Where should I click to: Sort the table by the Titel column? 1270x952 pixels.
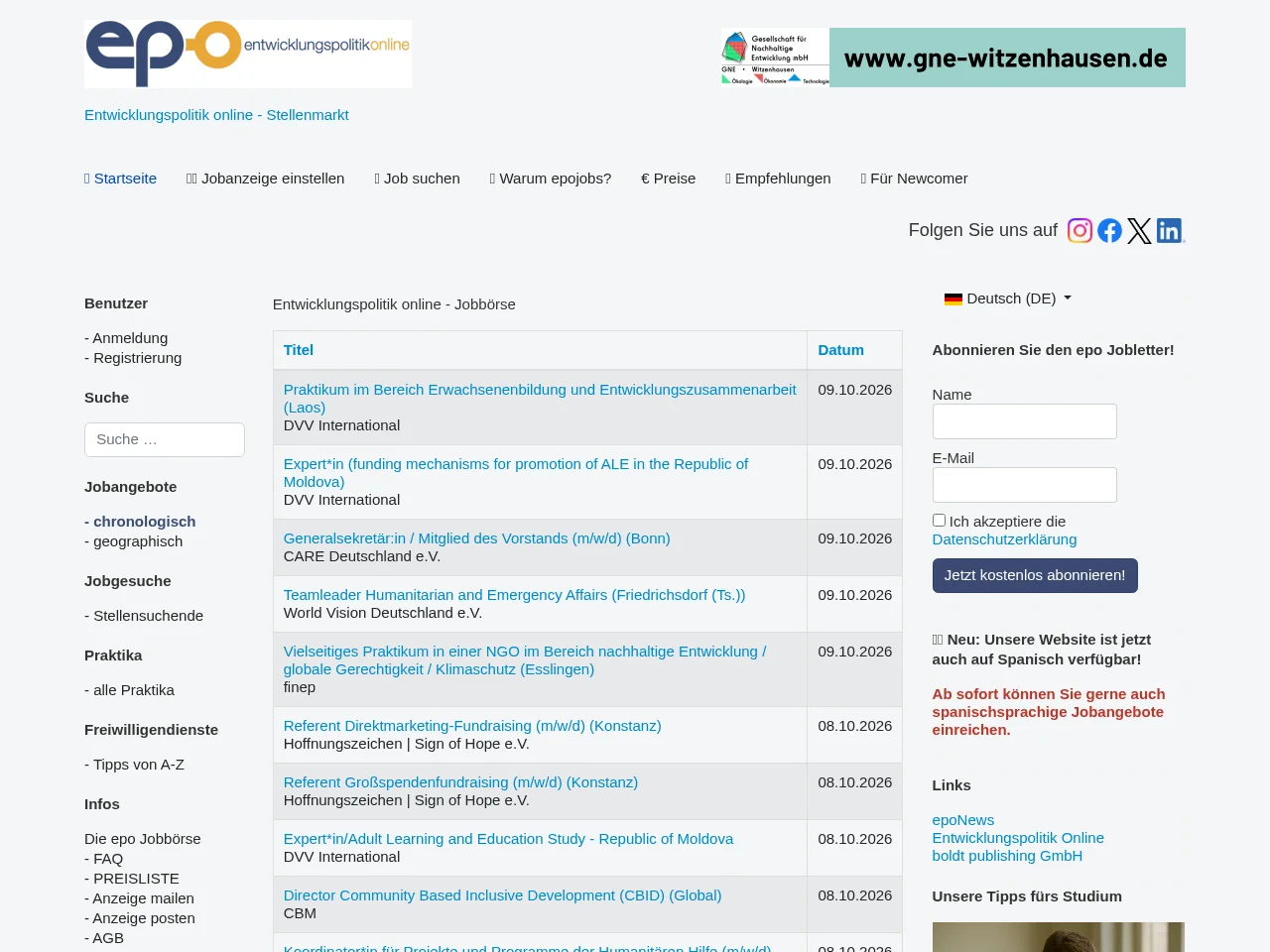(299, 350)
